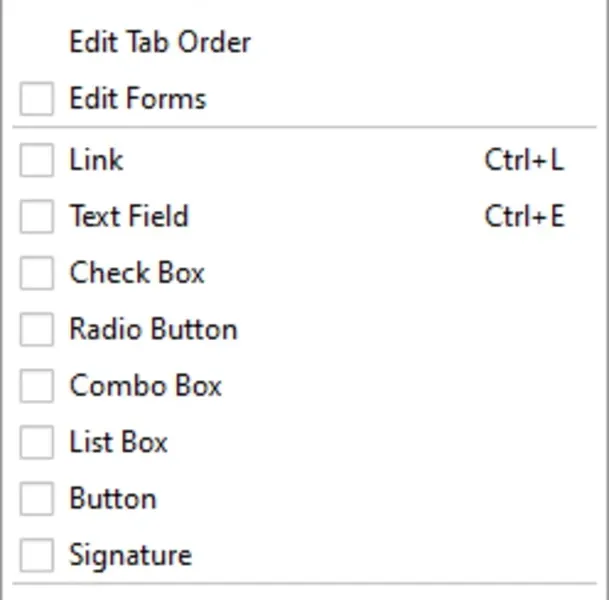
Task: Choose the Link menu item text
Action: click(x=96, y=160)
